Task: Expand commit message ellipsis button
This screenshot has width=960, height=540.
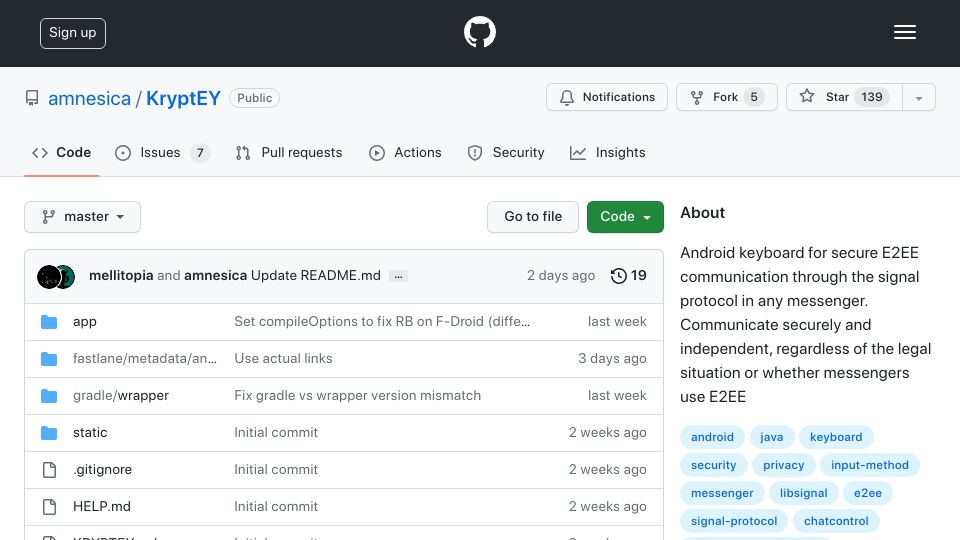Action: (399, 277)
